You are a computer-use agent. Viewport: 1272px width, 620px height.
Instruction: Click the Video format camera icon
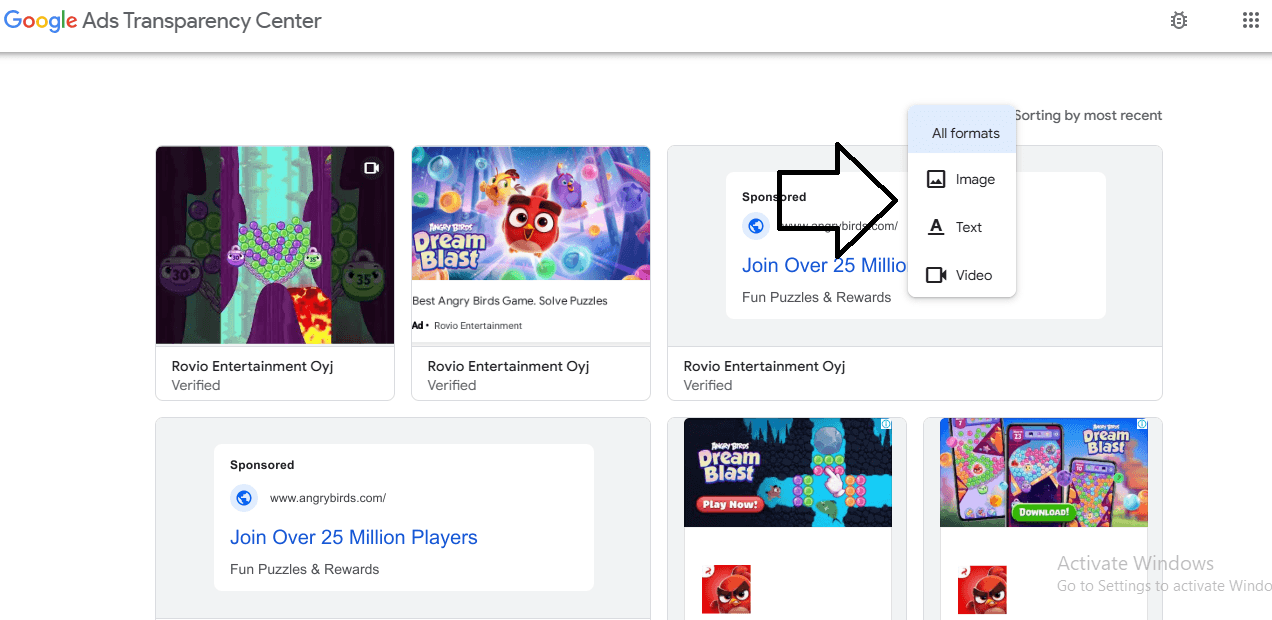click(x=936, y=275)
